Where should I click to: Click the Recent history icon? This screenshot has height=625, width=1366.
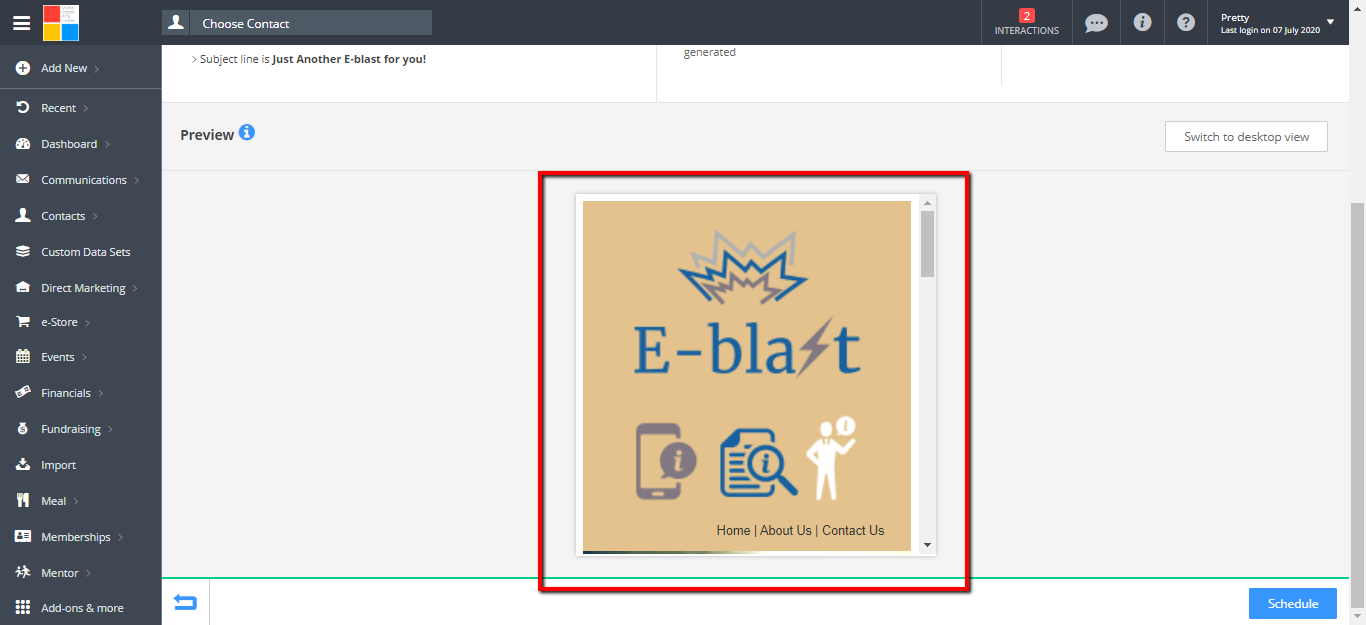(23, 107)
